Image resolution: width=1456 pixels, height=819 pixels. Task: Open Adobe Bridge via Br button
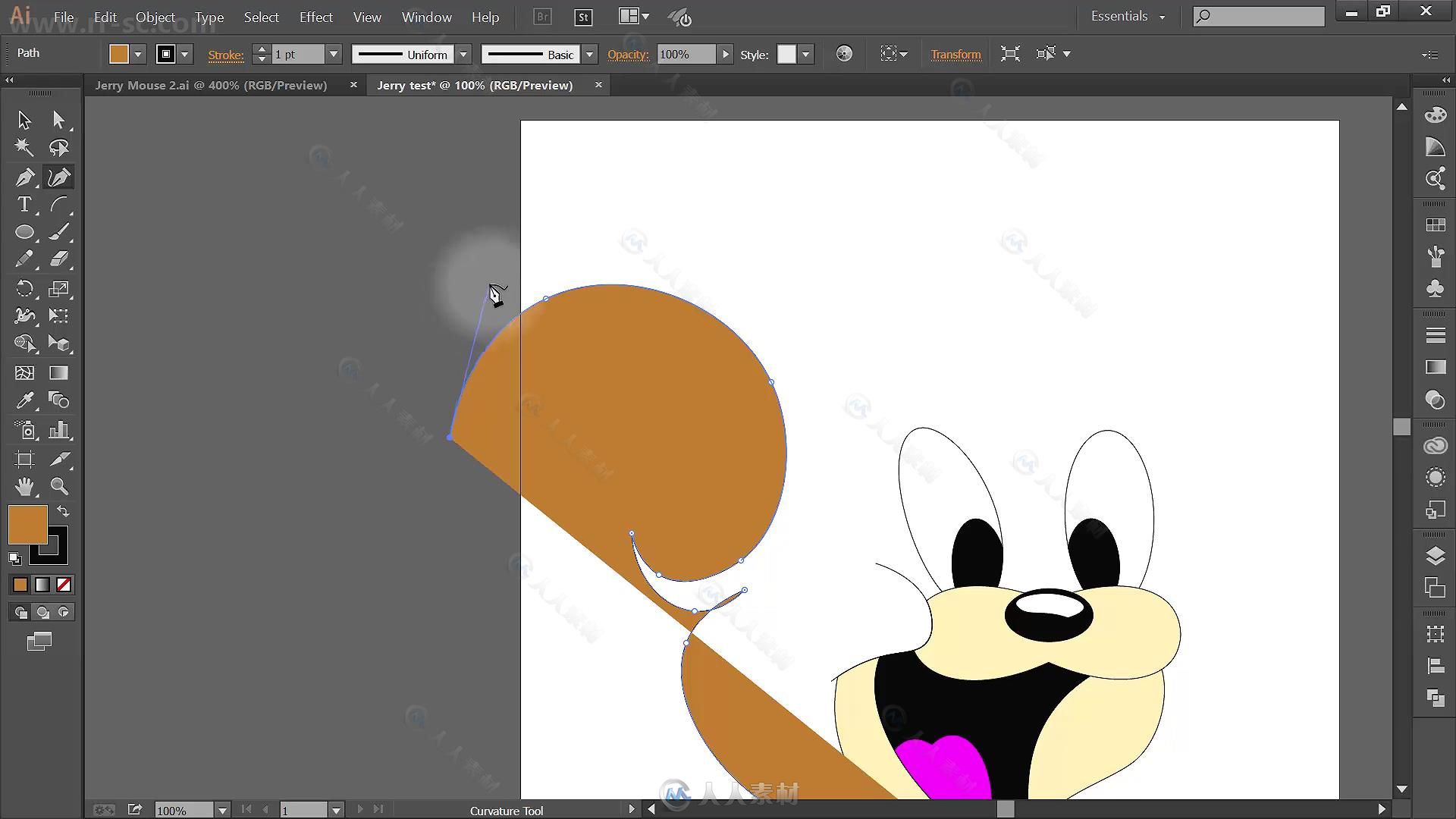coord(542,17)
